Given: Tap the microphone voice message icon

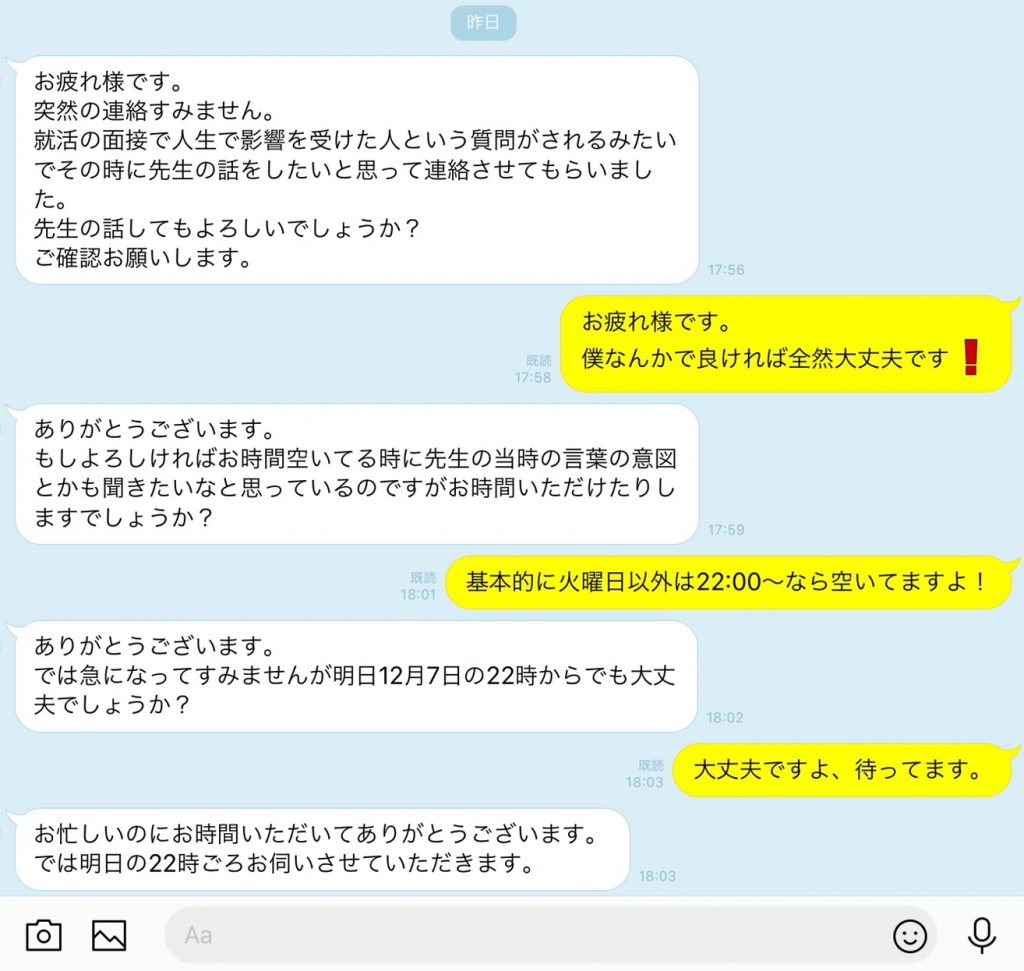Looking at the screenshot, I should (982, 935).
